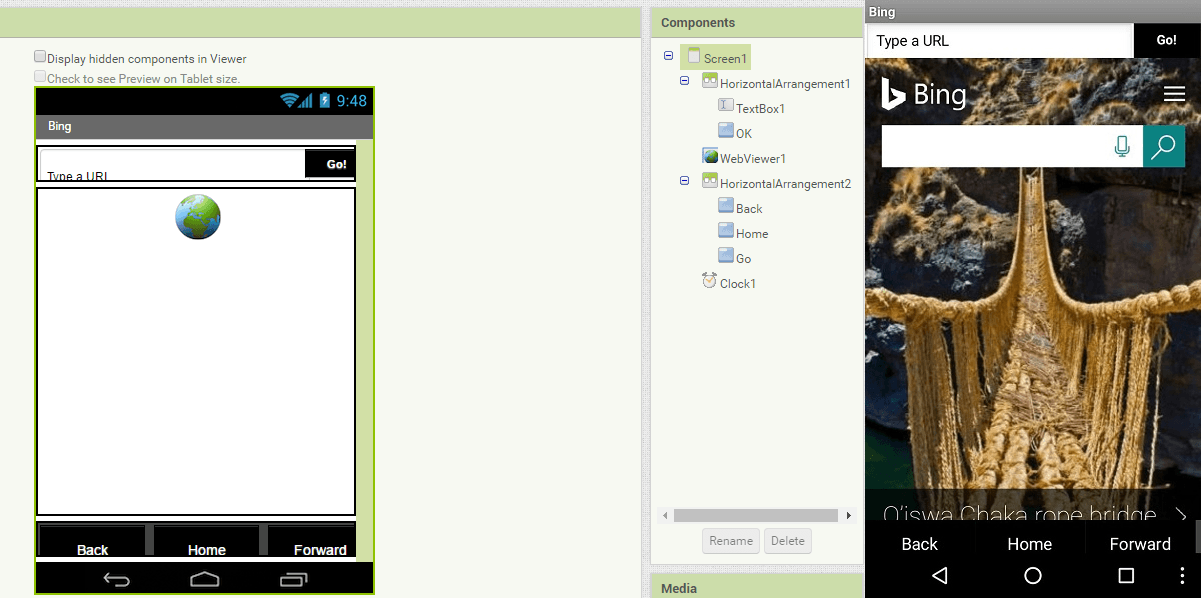Click the viewer's mock home outline icon

[205, 579]
